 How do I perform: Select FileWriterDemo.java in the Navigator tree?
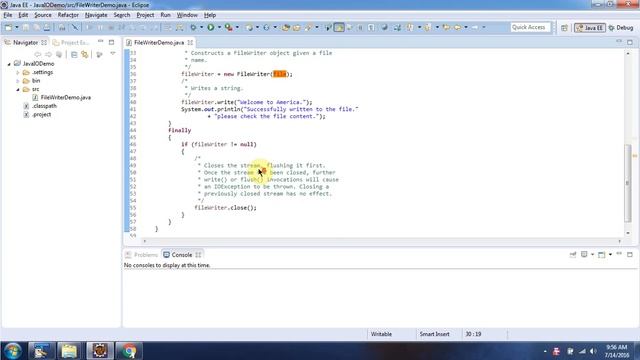pos(65,98)
